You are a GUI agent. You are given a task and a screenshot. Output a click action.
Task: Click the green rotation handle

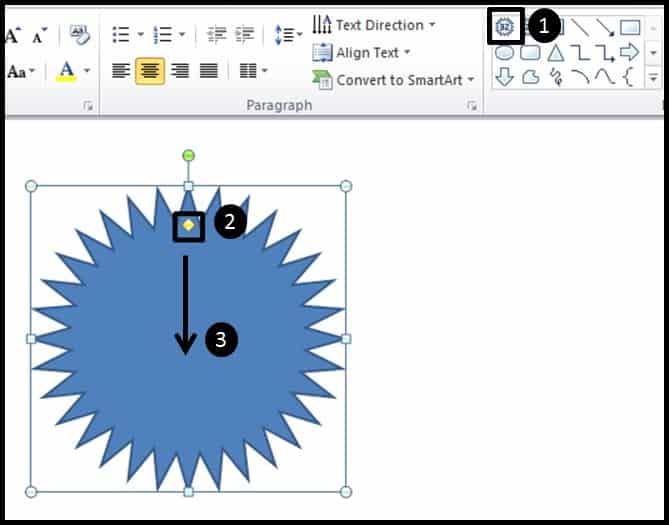188,156
